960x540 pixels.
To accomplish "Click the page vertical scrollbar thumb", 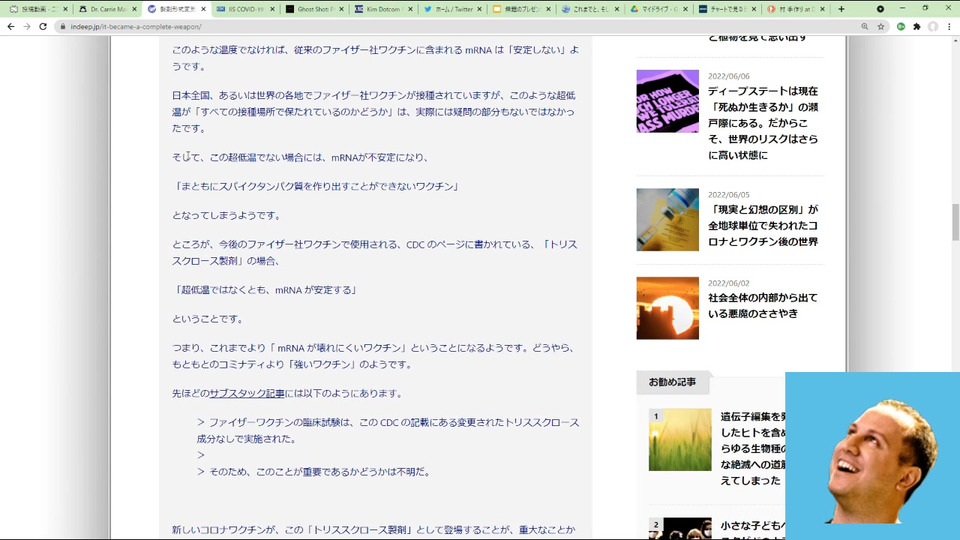I will click(x=955, y=222).
